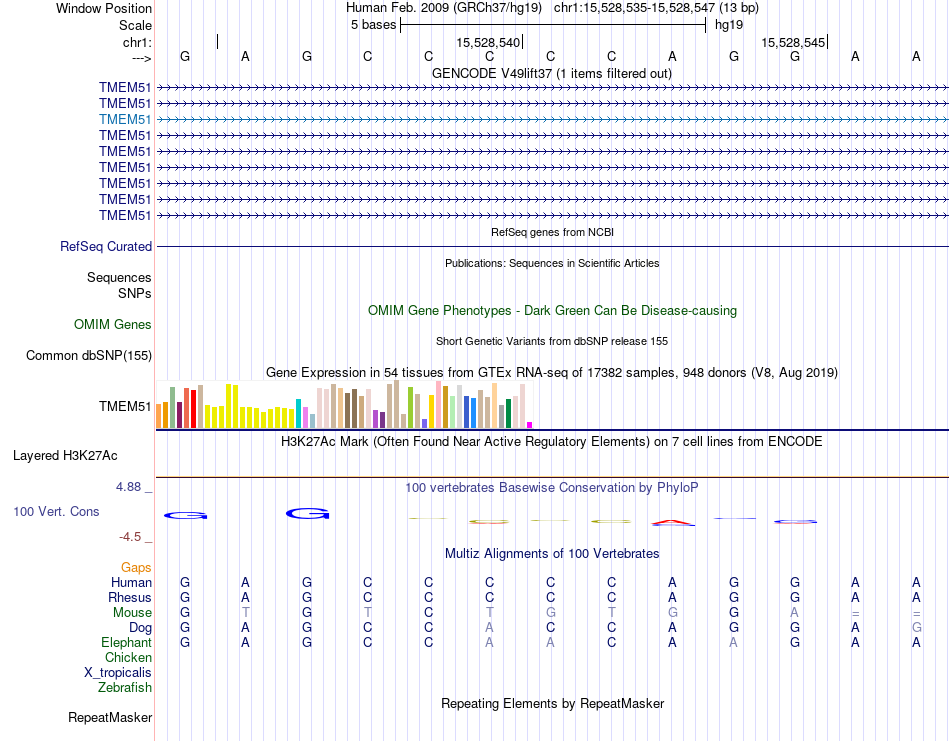Viewport: 950px width, 741px height.
Task: Open 'Short Genetic Variants from dbSNP release 155'
Action: (x=552, y=341)
